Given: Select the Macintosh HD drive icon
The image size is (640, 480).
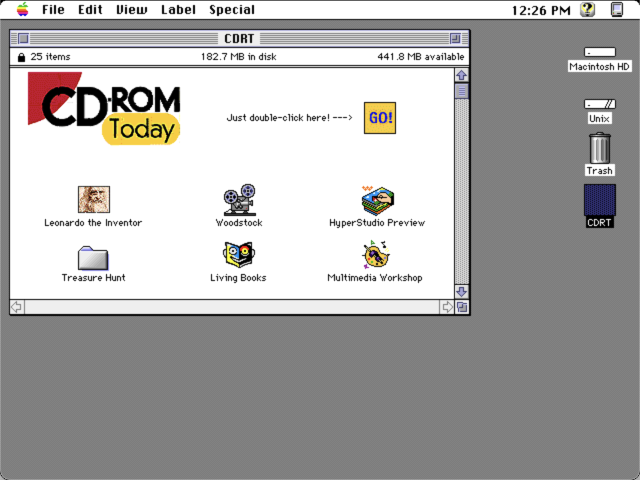Looking at the screenshot, I should [600, 52].
